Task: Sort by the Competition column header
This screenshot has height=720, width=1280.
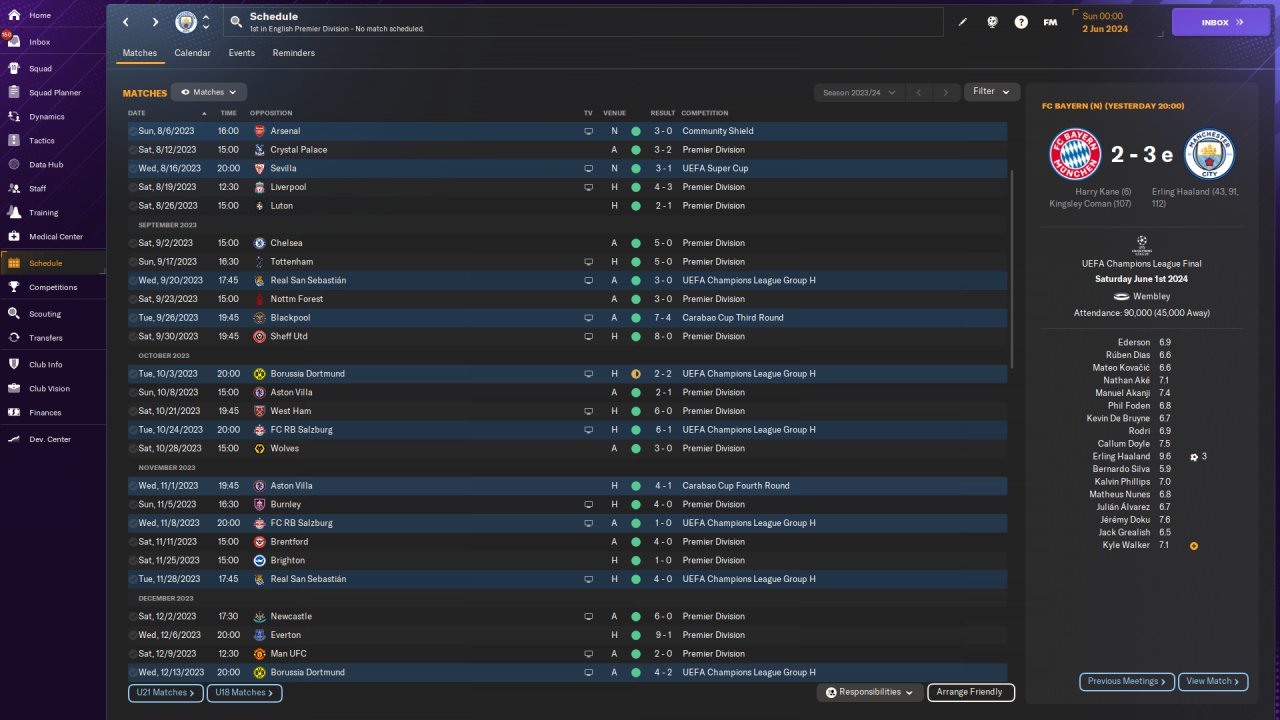Action: click(705, 113)
